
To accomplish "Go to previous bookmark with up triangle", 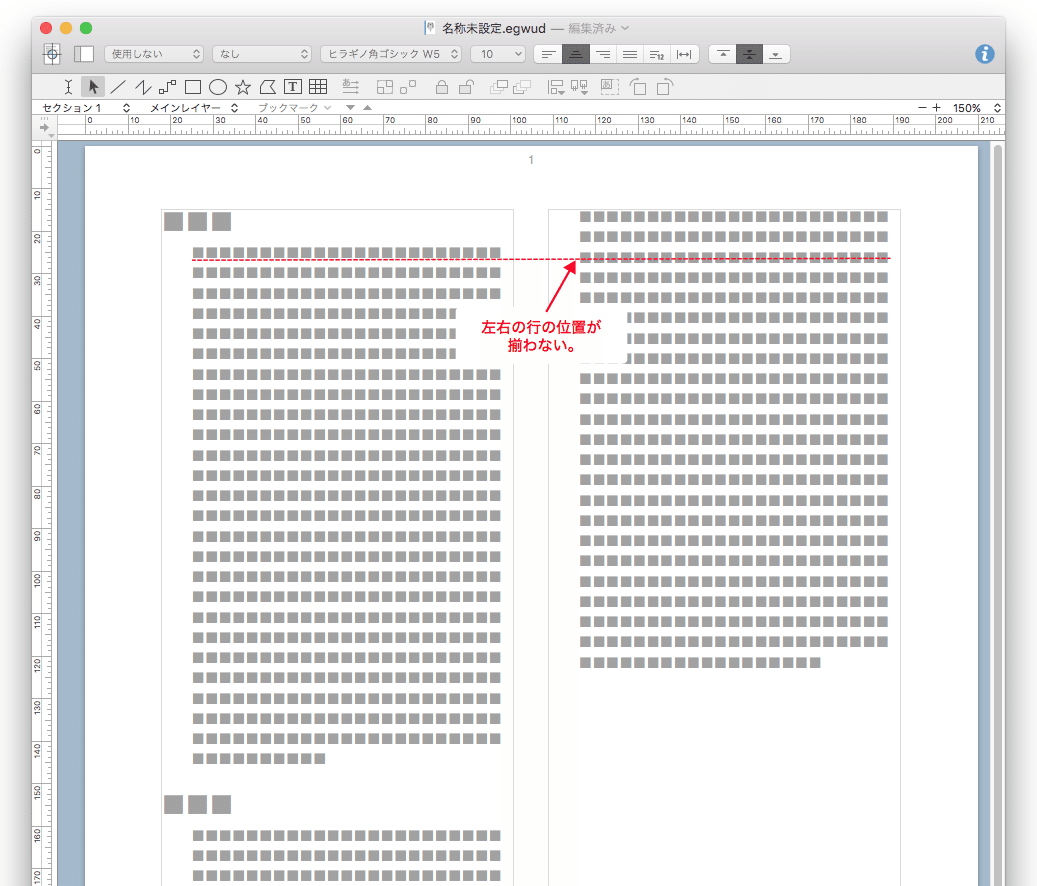I will tap(368, 108).
